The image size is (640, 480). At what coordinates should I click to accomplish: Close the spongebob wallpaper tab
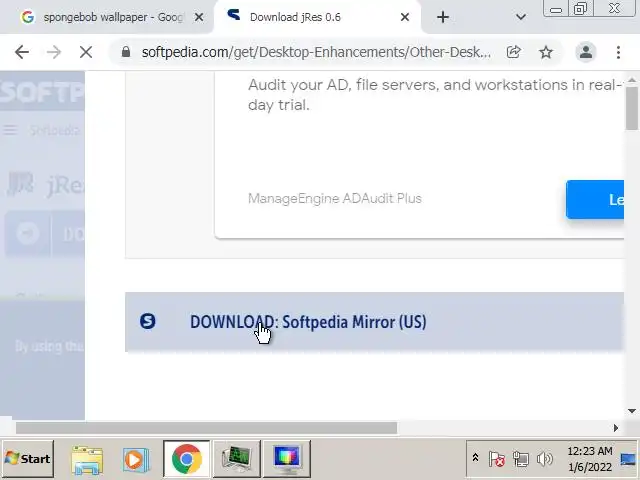[x=199, y=17]
